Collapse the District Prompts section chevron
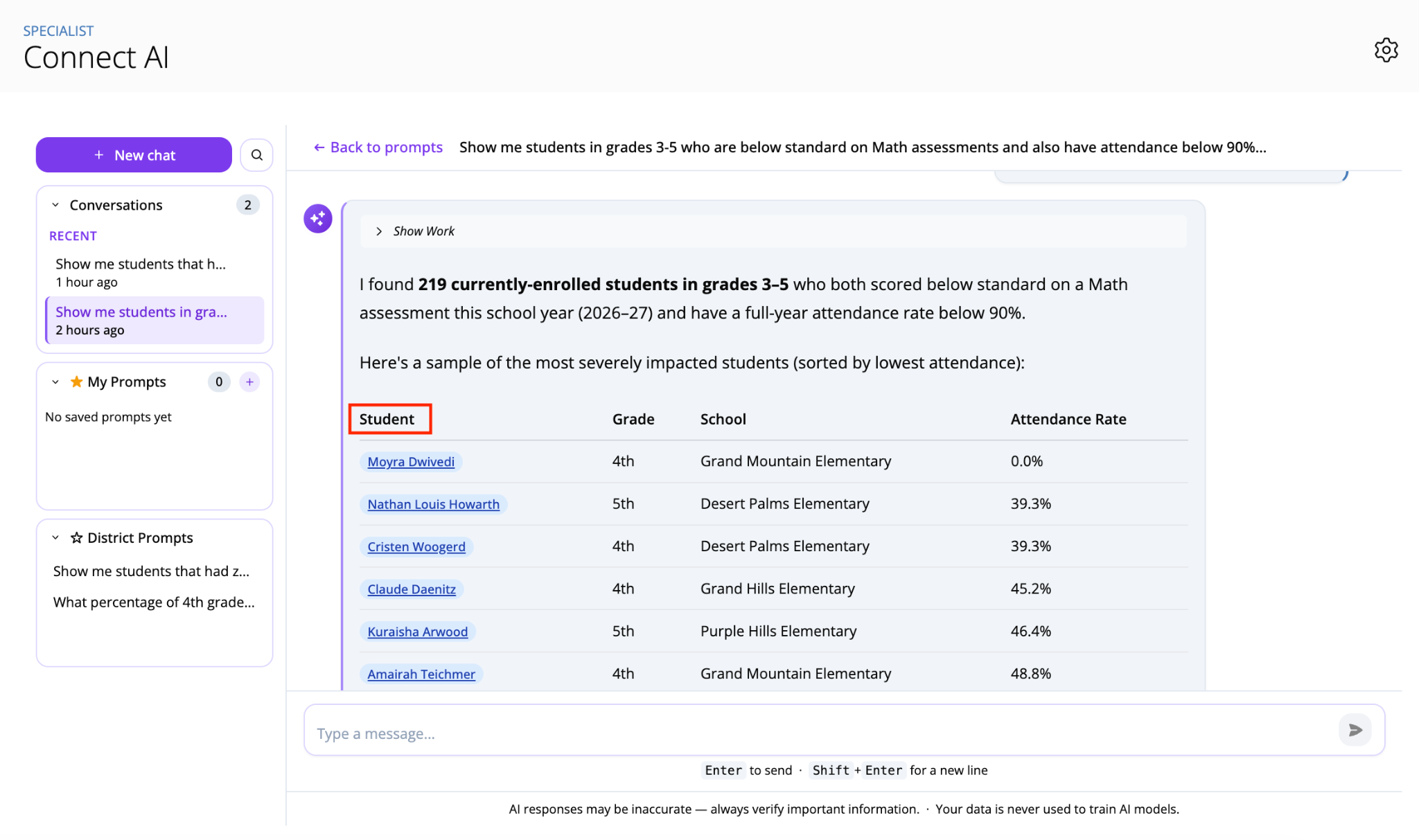The image size is (1419, 840). point(55,538)
